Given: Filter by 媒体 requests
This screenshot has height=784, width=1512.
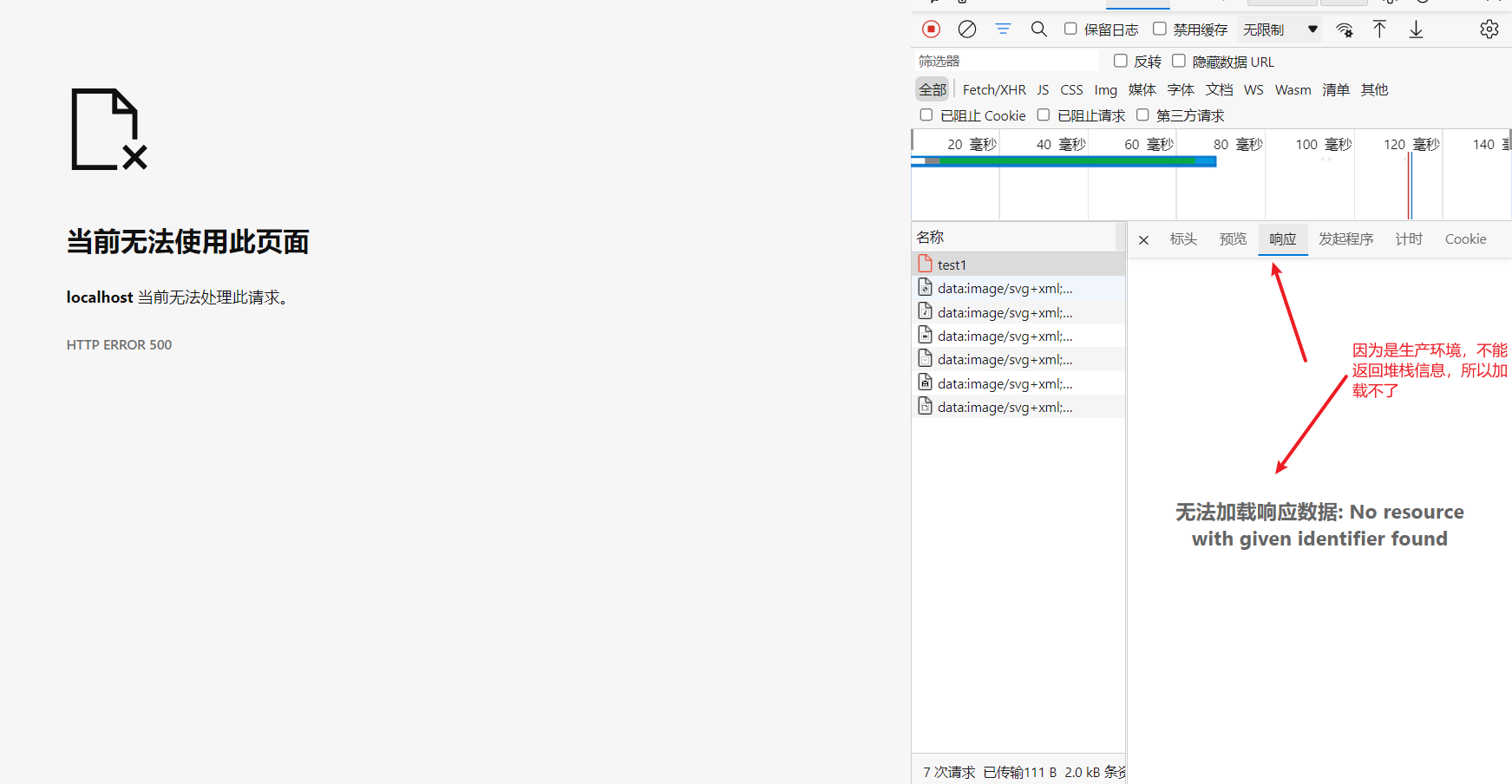Looking at the screenshot, I should pos(1142,89).
